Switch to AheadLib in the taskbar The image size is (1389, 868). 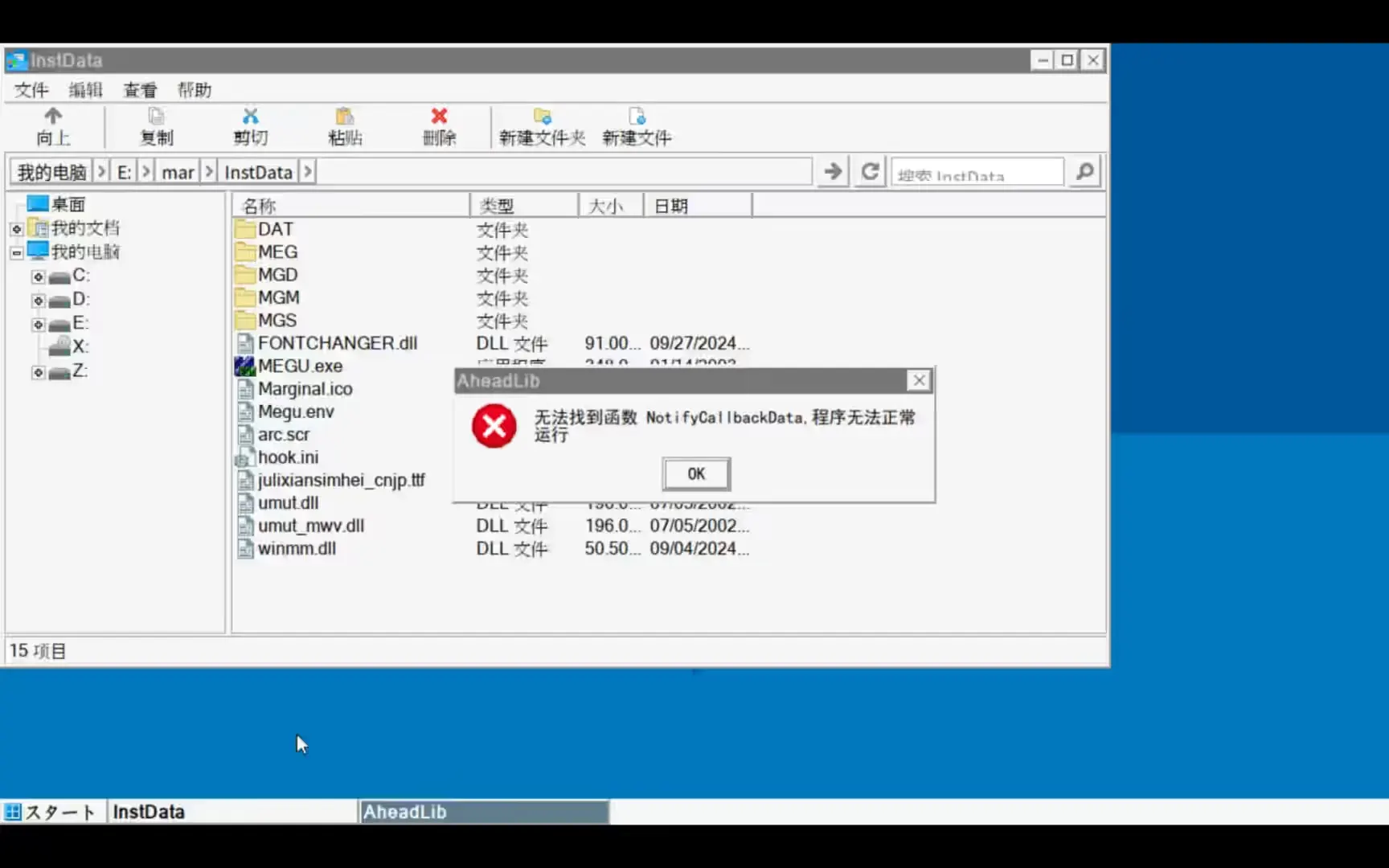point(484,812)
